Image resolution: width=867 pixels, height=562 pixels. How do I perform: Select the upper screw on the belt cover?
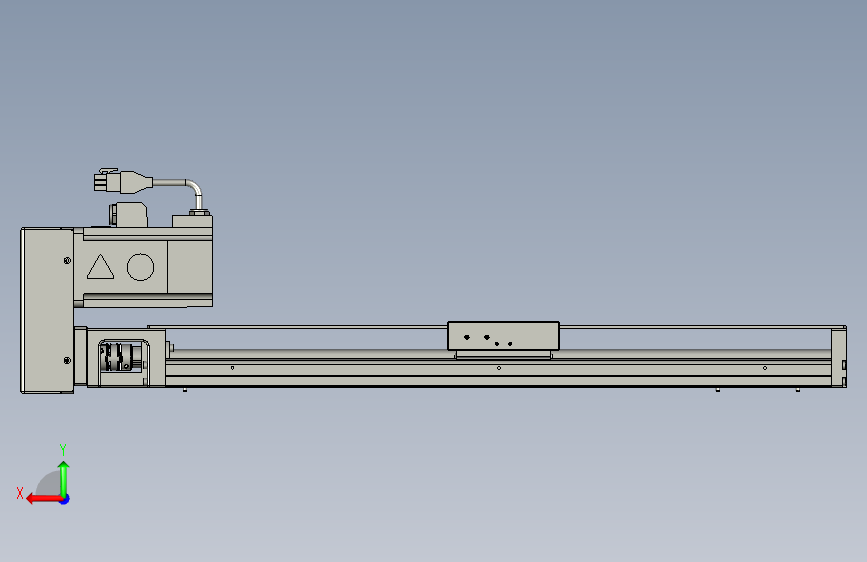point(67,261)
